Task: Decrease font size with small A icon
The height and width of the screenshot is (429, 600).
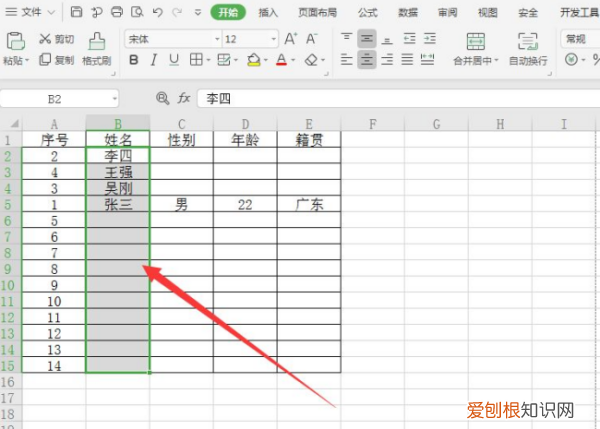Action: (x=311, y=39)
